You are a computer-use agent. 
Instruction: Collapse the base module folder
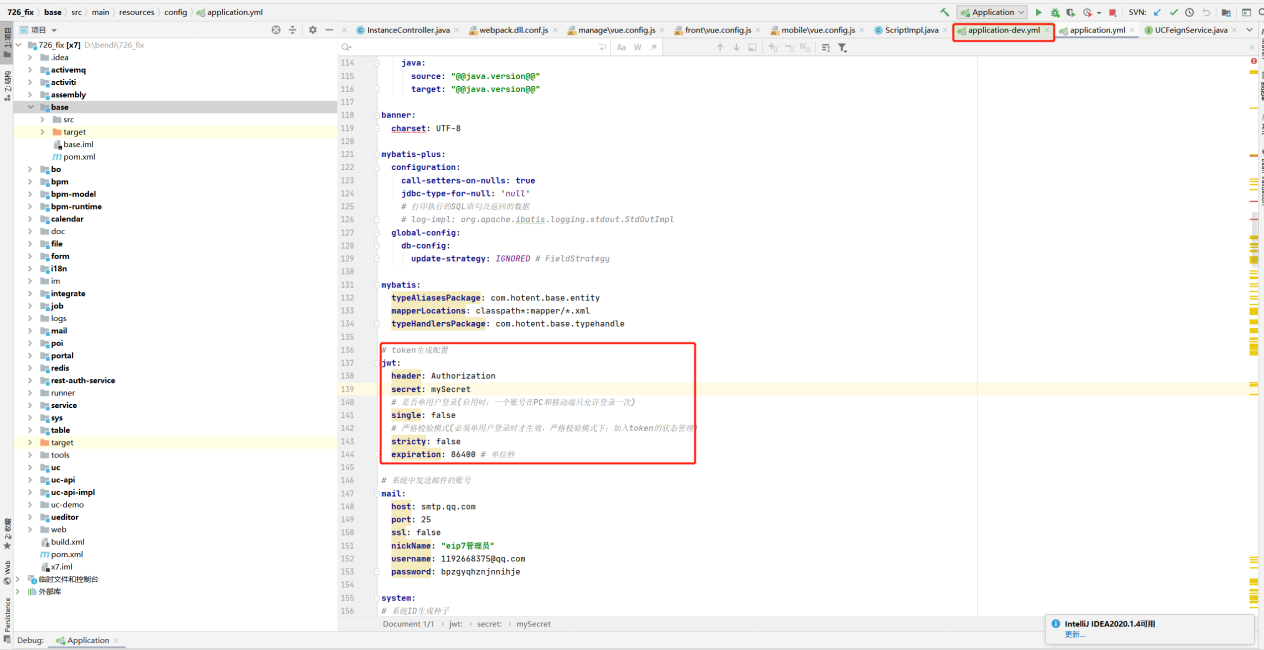coord(30,107)
